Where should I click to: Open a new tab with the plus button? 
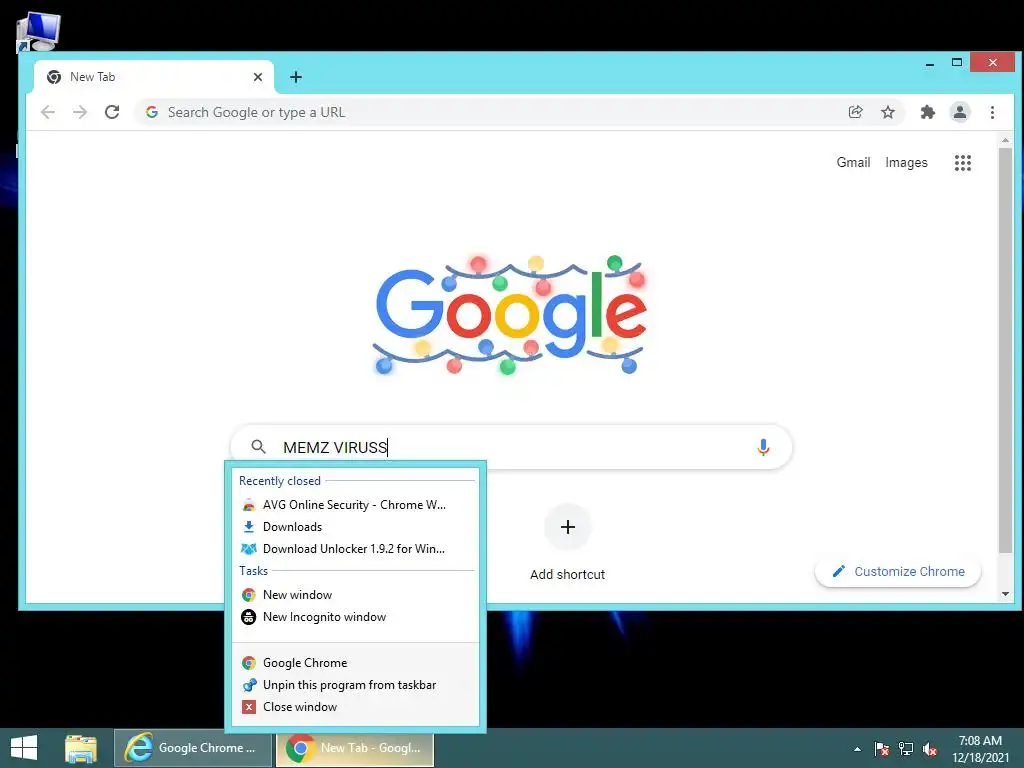[x=296, y=77]
